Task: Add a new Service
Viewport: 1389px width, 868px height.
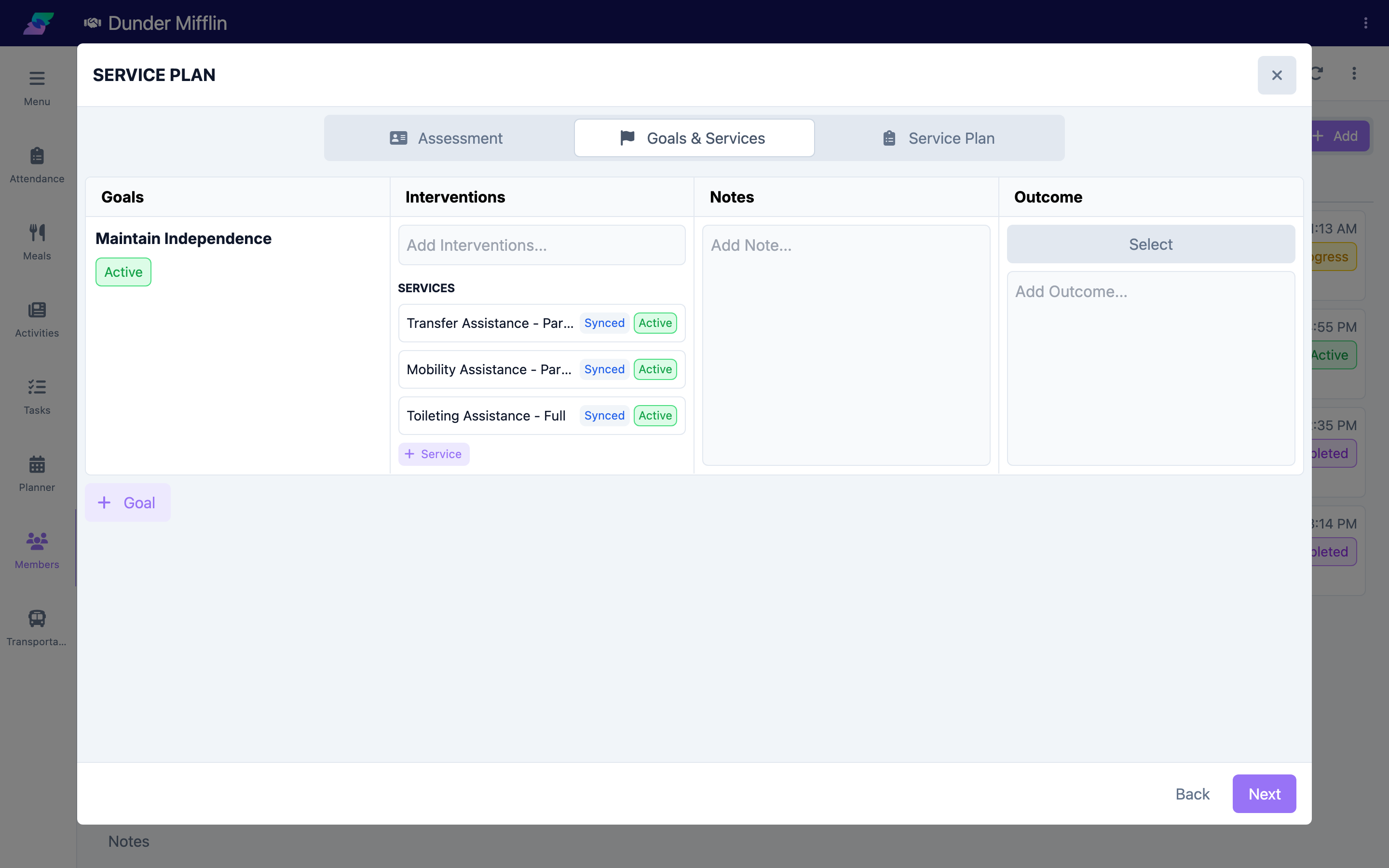Action: pyautogui.click(x=434, y=454)
